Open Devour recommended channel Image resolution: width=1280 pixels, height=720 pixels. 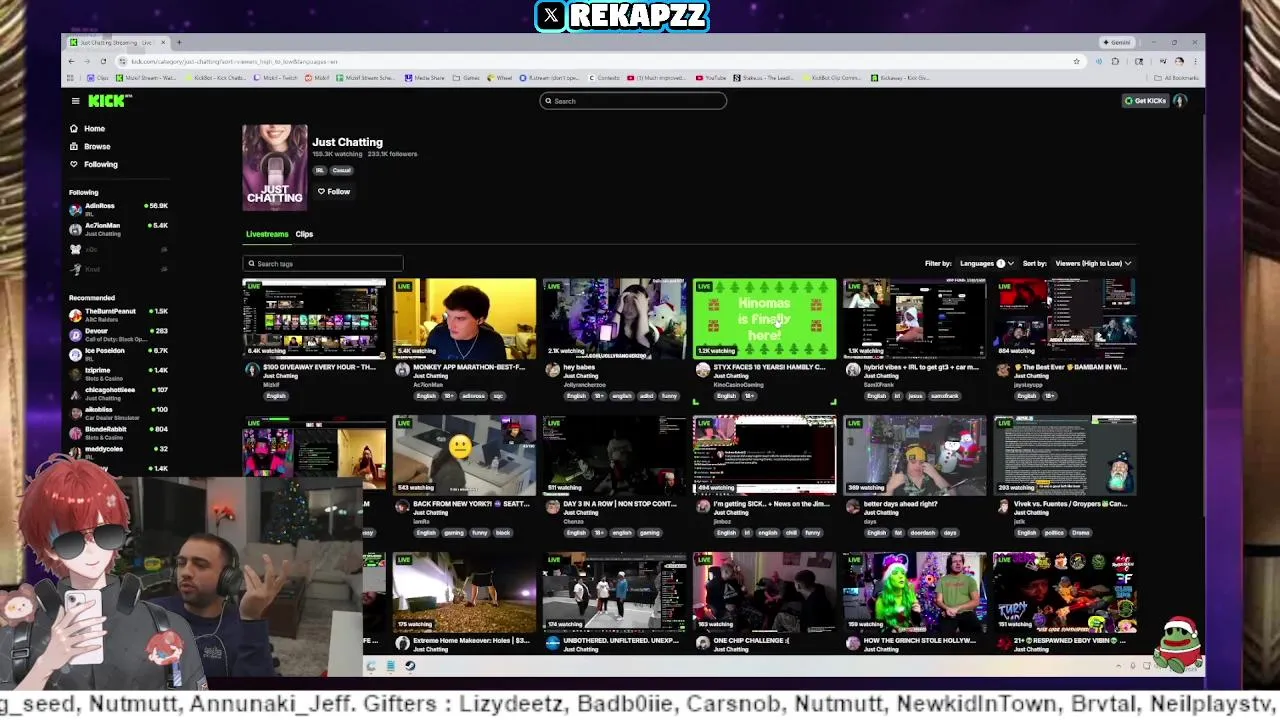pos(118,334)
